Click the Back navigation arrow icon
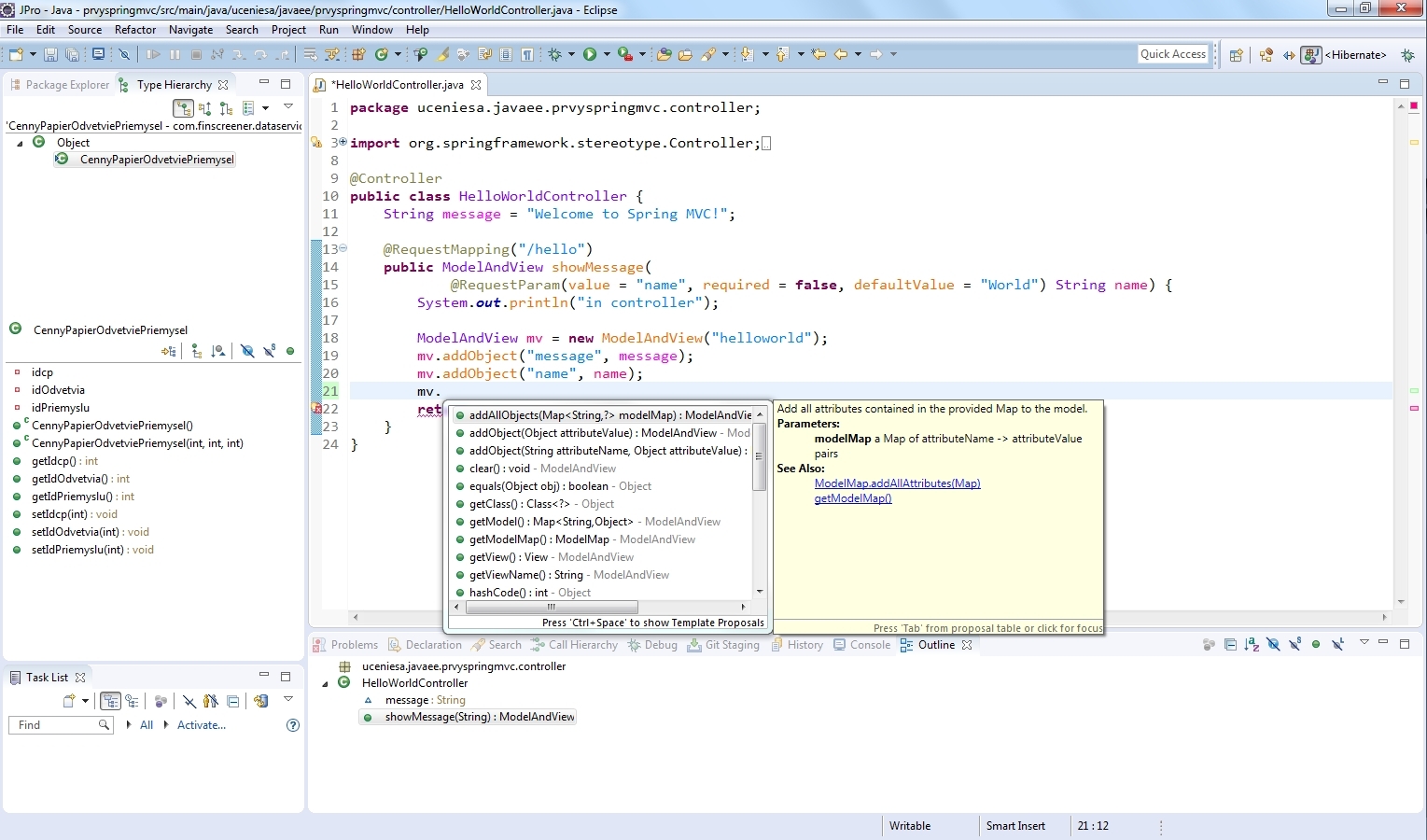This screenshot has width=1427, height=840. tap(841, 54)
